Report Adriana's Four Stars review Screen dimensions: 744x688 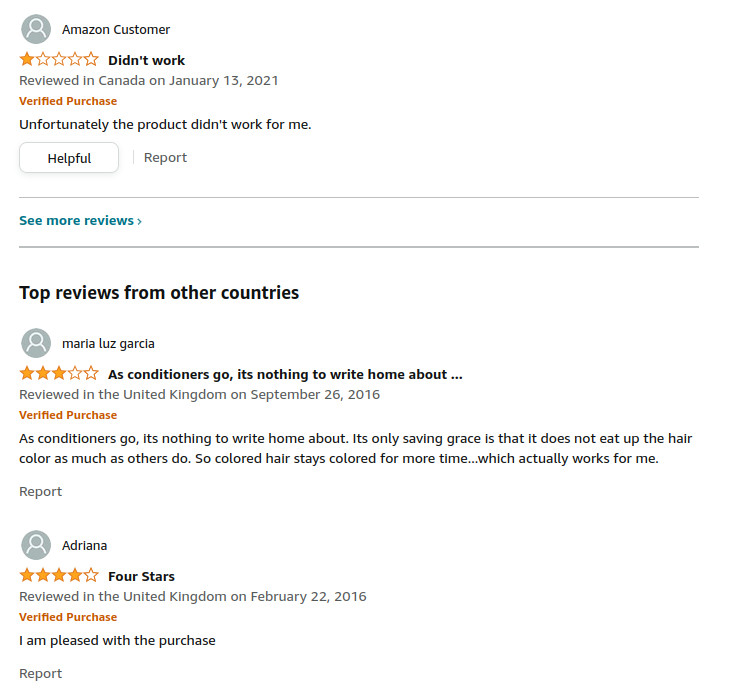pos(40,673)
